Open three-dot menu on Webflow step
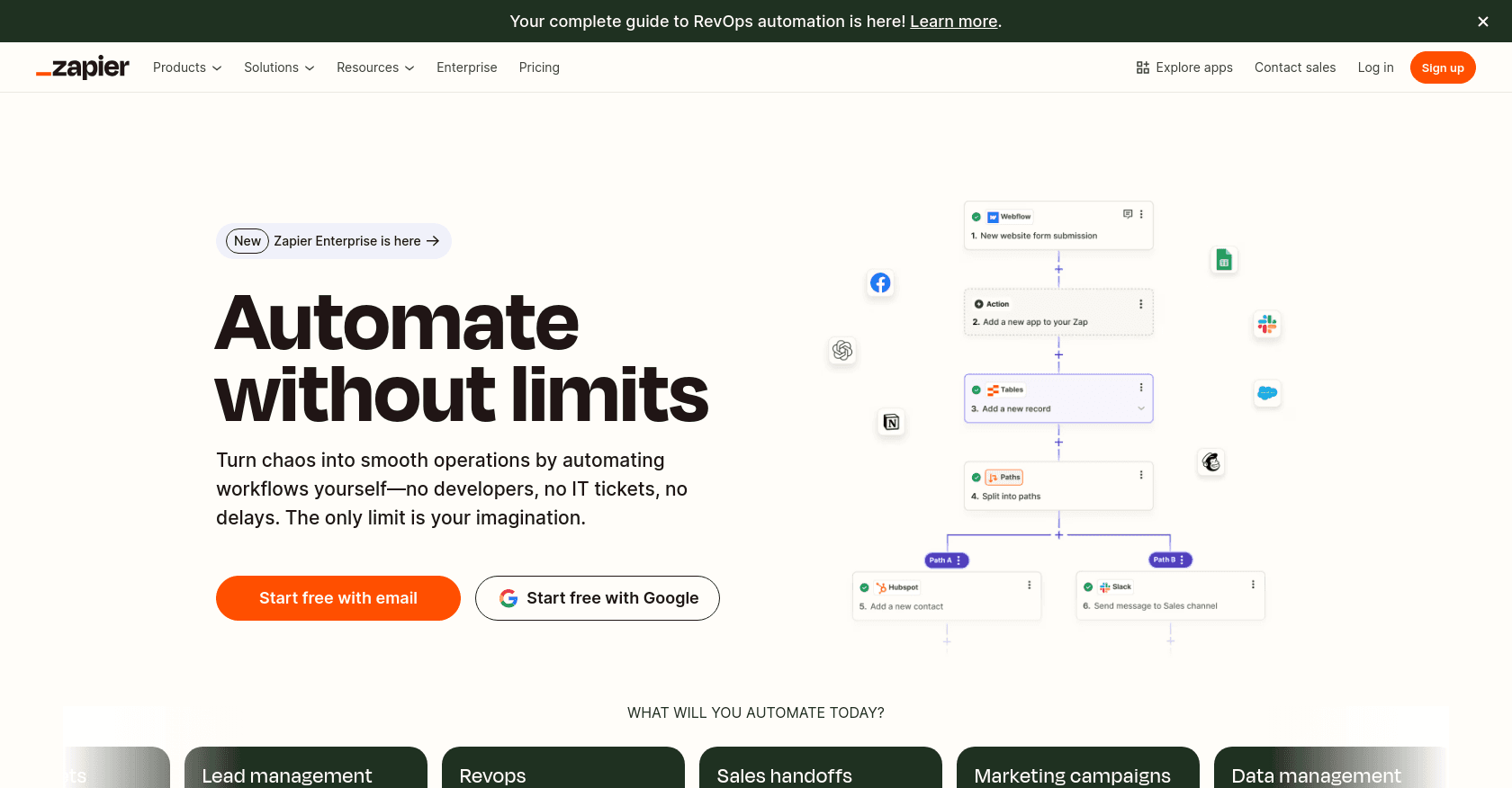The image size is (1512, 788). click(1141, 214)
